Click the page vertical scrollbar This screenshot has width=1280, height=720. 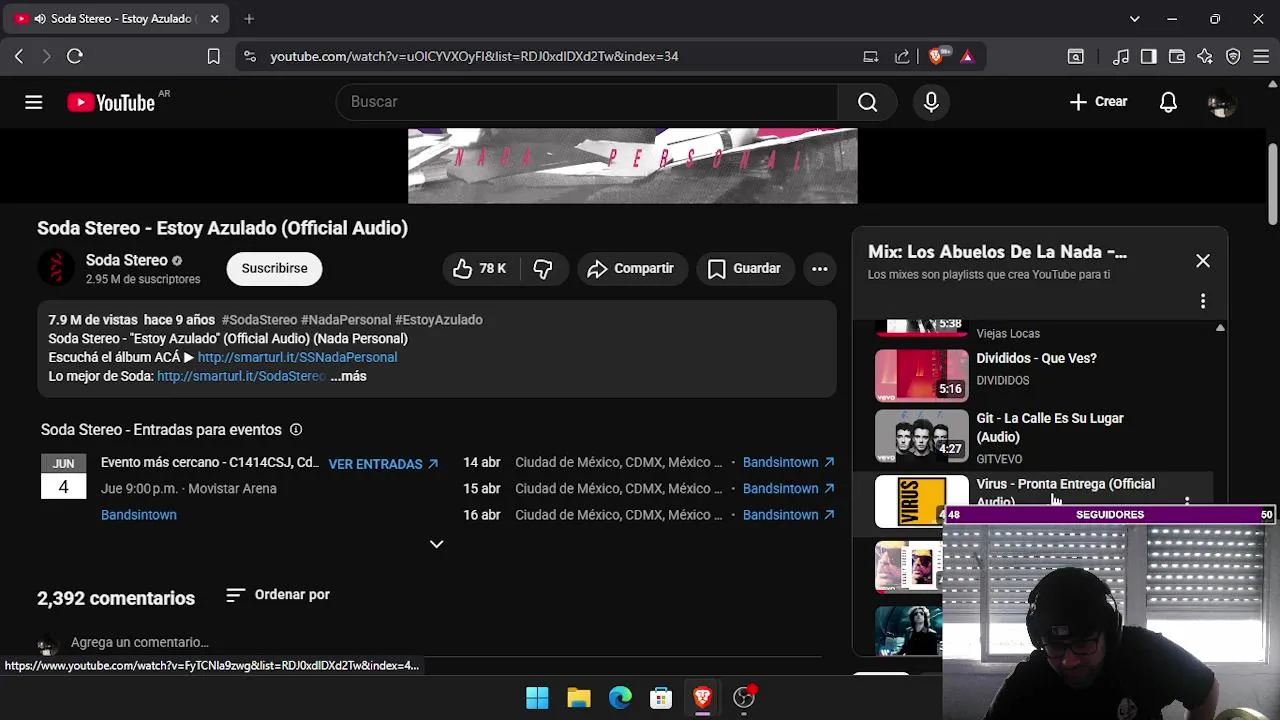(x=1273, y=185)
